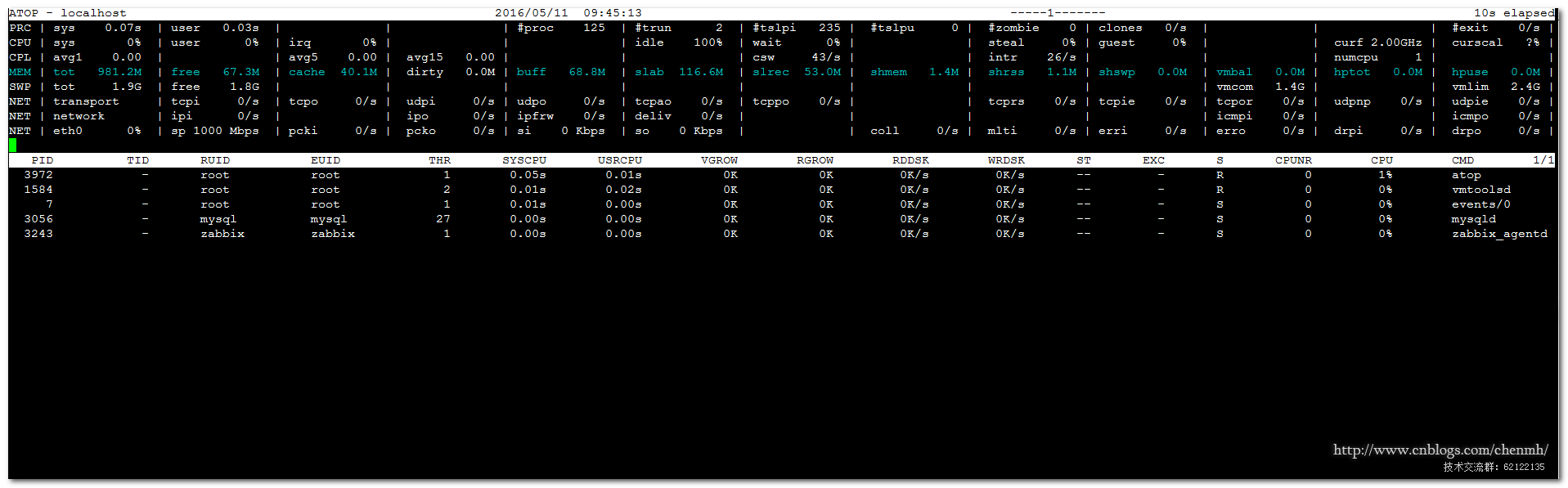Image resolution: width=1568 pixels, height=488 pixels.
Task: Click the shrss value 1.1M
Action: point(1062,72)
